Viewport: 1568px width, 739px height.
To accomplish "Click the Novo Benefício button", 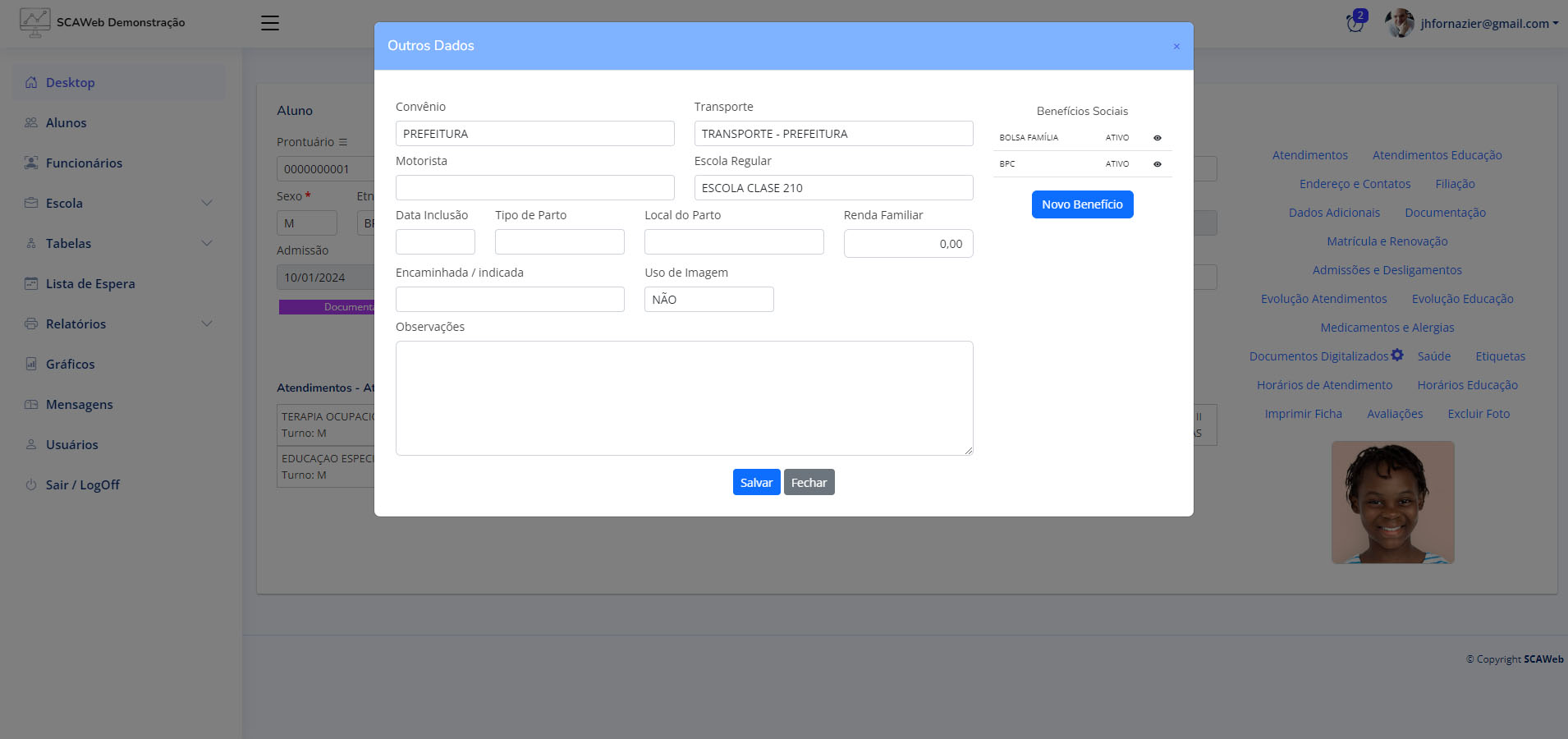I will (1082, 204).
